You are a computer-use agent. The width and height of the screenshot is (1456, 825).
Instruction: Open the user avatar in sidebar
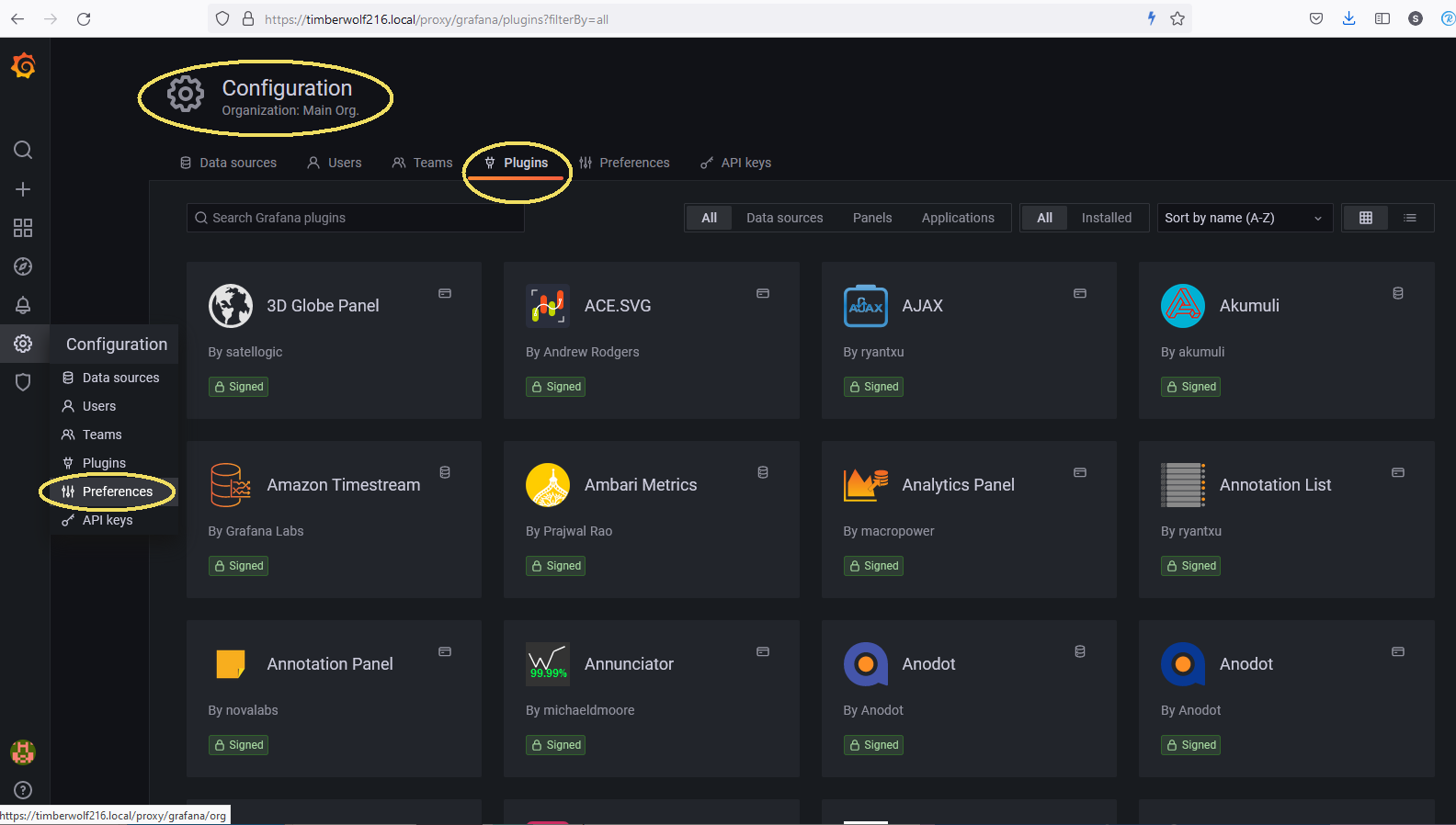23,752
